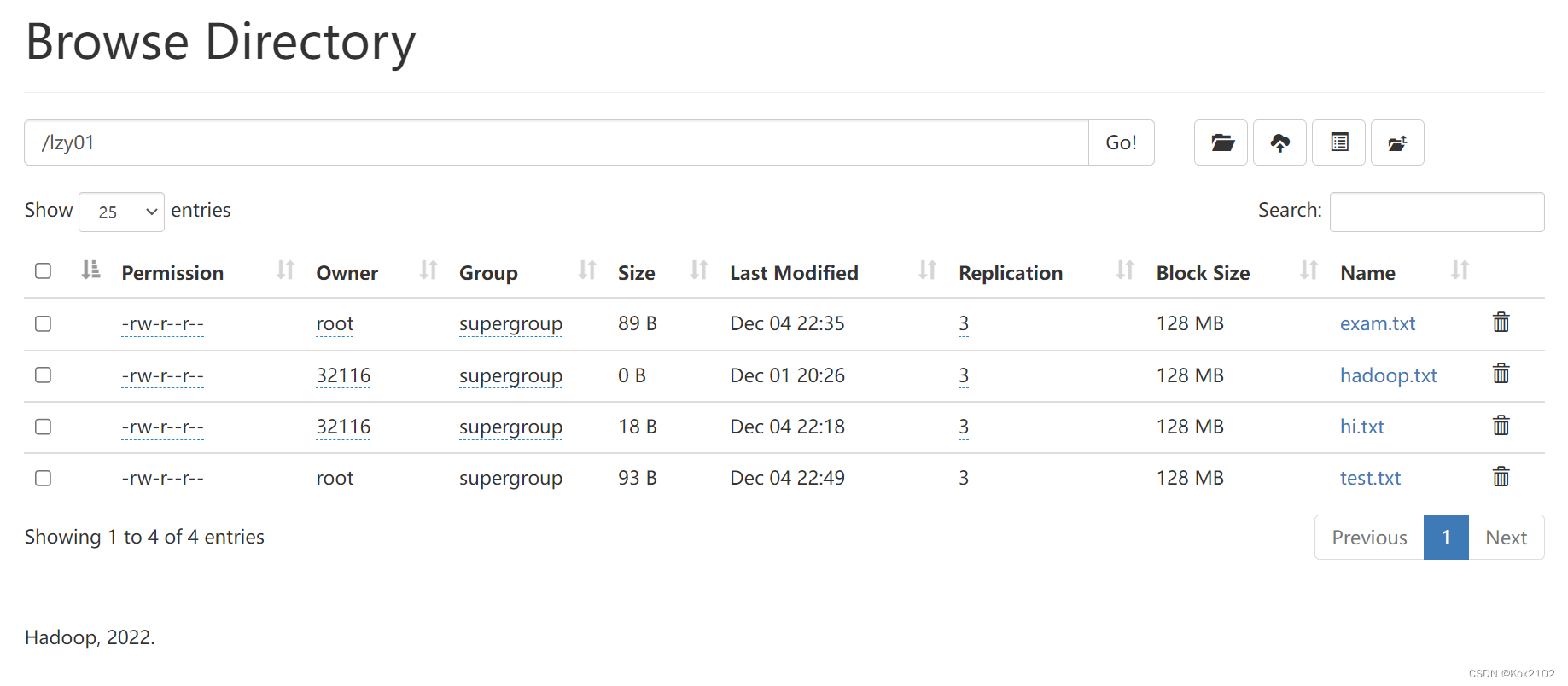Viewport: 1568px width, 686px height.
Task: Click the Name column header
Action: (x=1367, y=273)
